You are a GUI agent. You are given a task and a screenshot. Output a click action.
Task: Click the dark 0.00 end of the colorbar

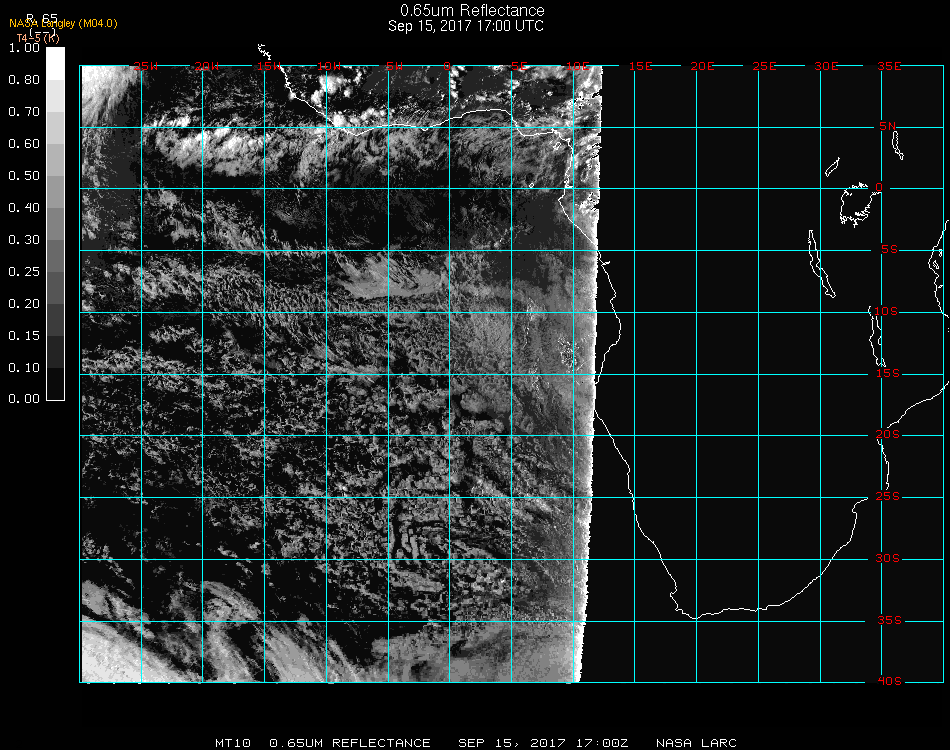coord(55,393)
